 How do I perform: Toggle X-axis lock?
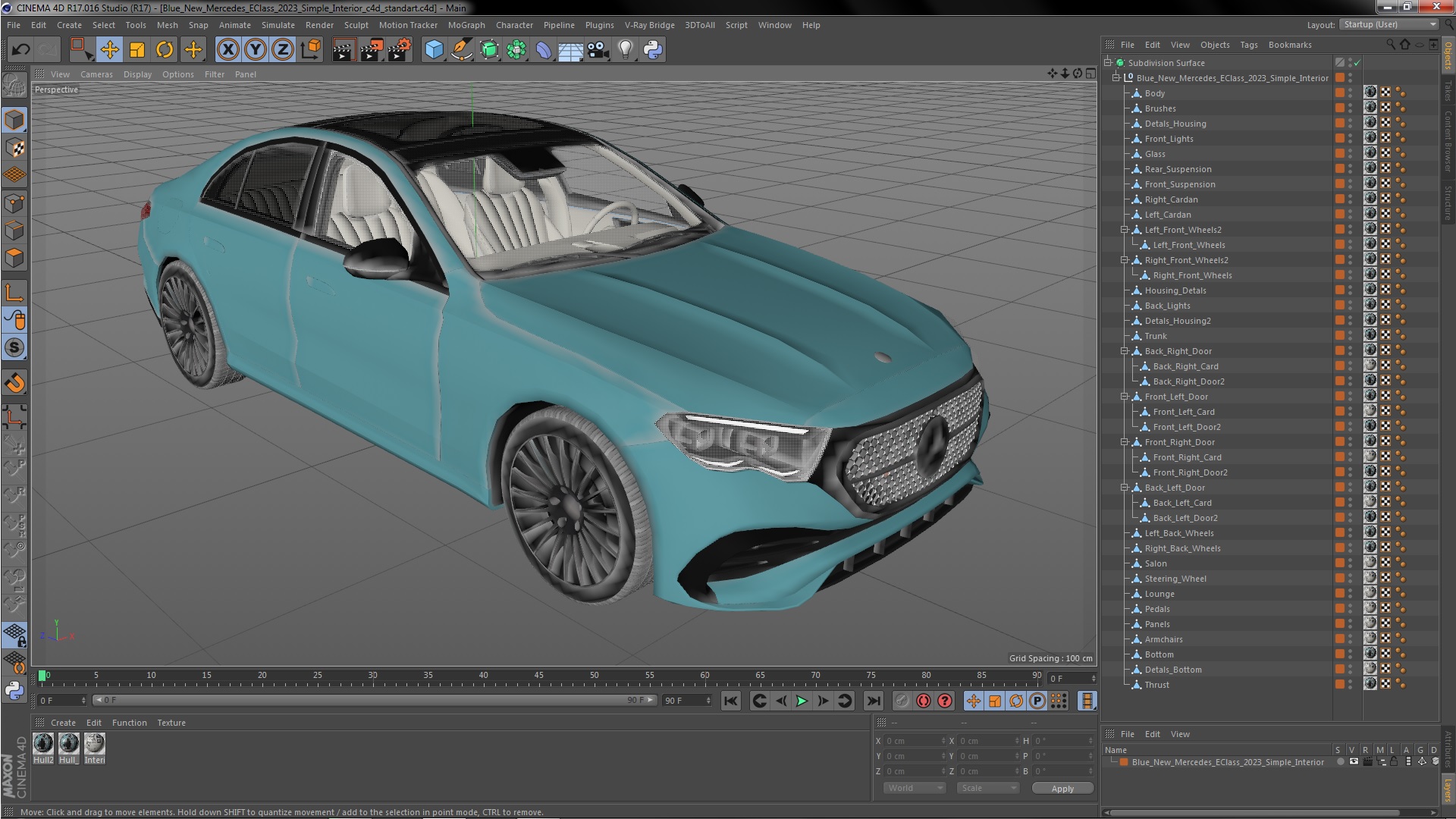(227, 50)
